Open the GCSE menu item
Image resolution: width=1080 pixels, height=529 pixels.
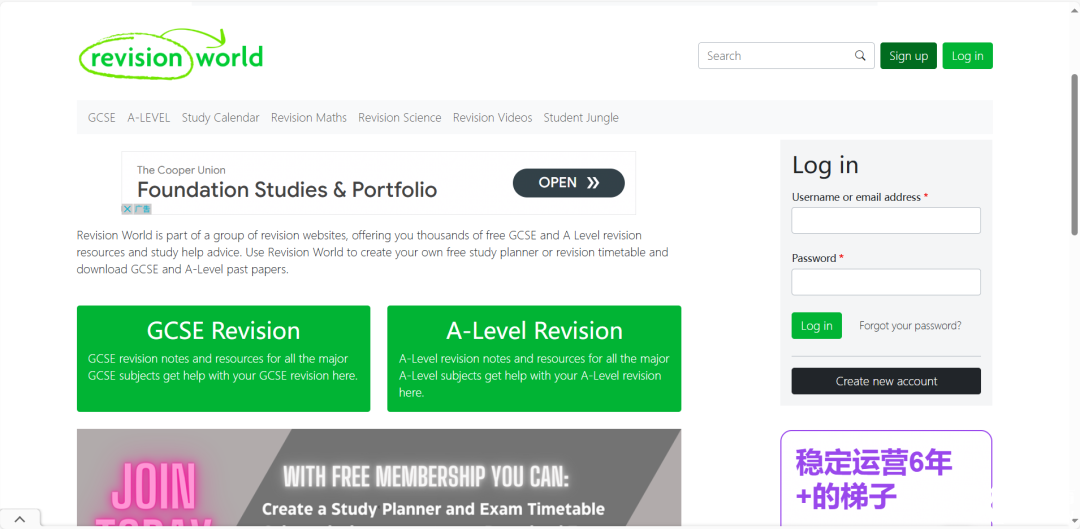pos(102,118)
